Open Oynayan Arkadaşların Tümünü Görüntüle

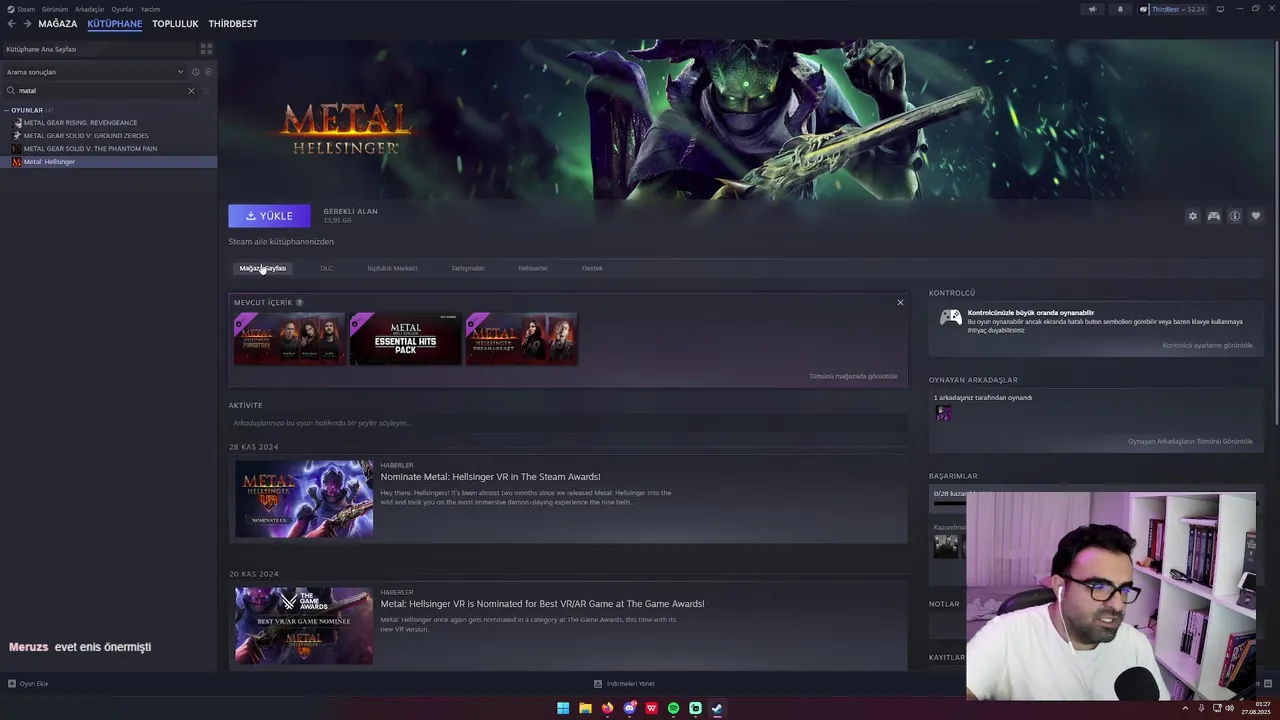(x=1190, y=441)
